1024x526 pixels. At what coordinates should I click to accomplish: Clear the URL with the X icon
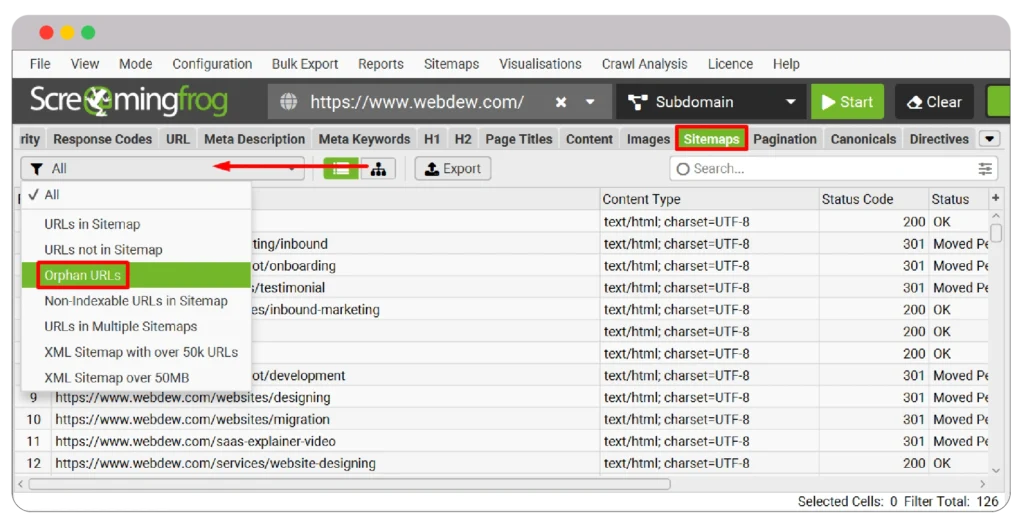point(561,102)
